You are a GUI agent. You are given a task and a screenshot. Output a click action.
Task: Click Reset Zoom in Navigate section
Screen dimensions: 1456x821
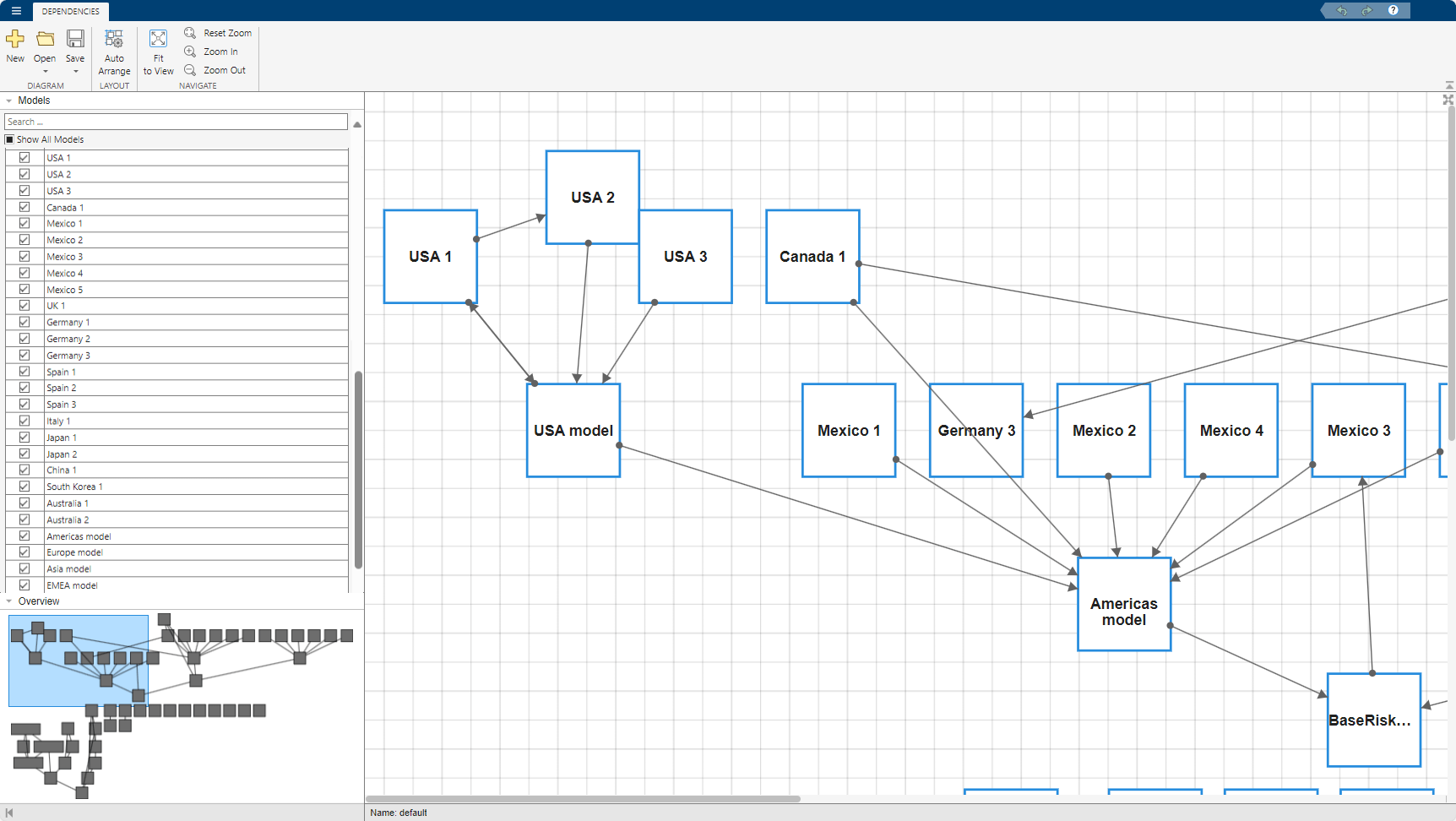click(x=218, y=33)
